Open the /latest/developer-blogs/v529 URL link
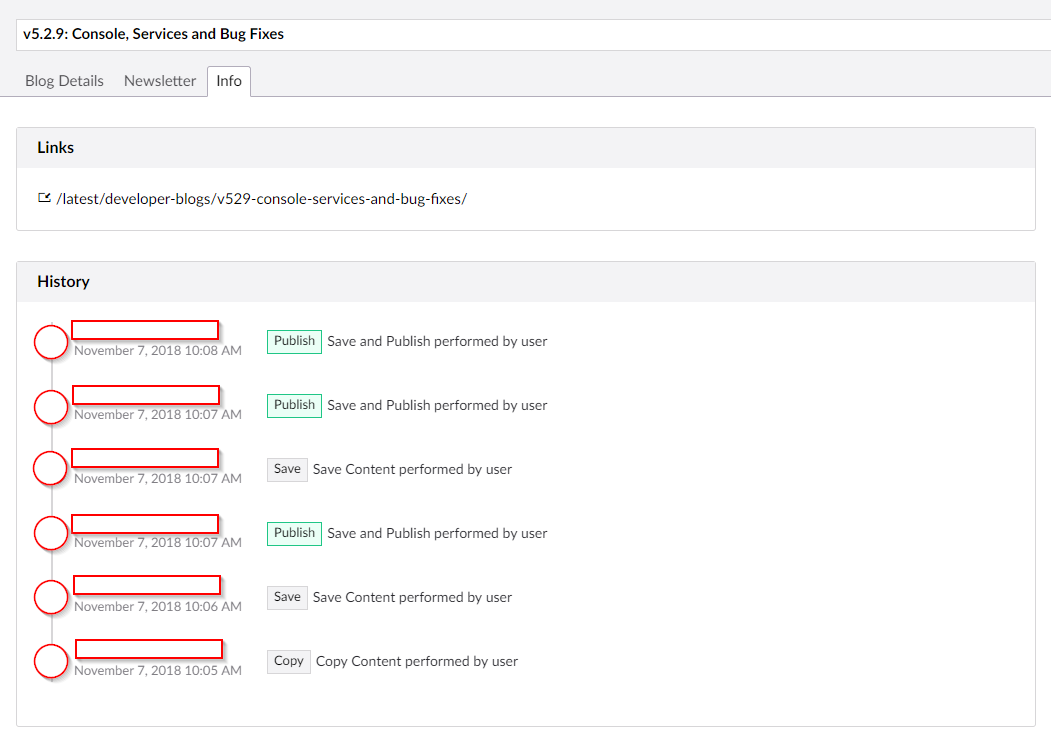Image resolution: width=1051 pixels, height=740 pixels. click(x=262, y=199)
